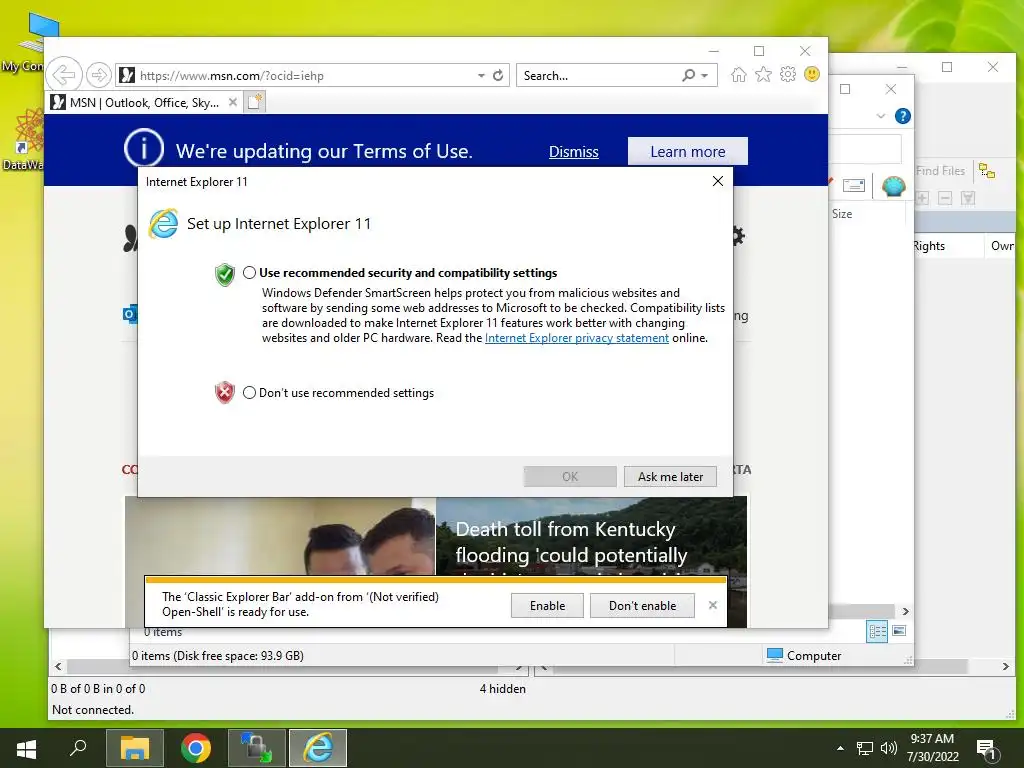This screenshot has width=1024, height=768.
Task: Refresh the MSN page
Action: pyautogui.click(x=498, y=75)
